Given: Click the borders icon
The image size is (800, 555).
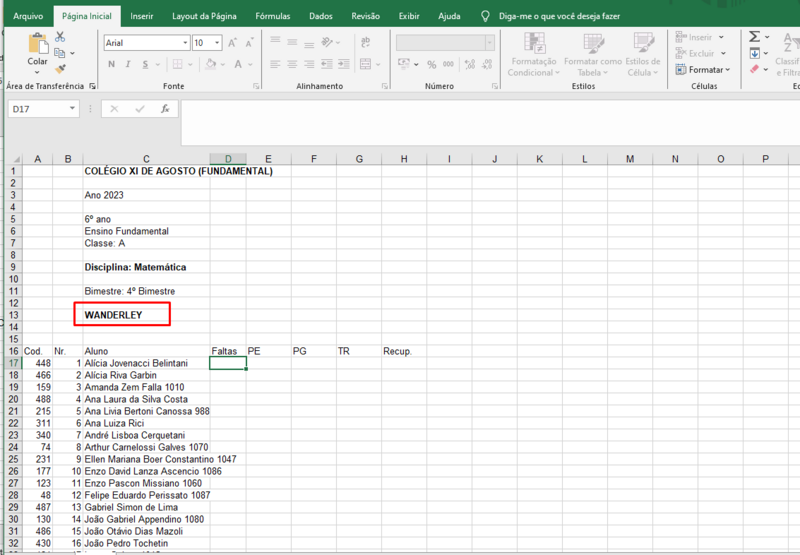Looking at the screenshot, I should click(x=178, y=64).
